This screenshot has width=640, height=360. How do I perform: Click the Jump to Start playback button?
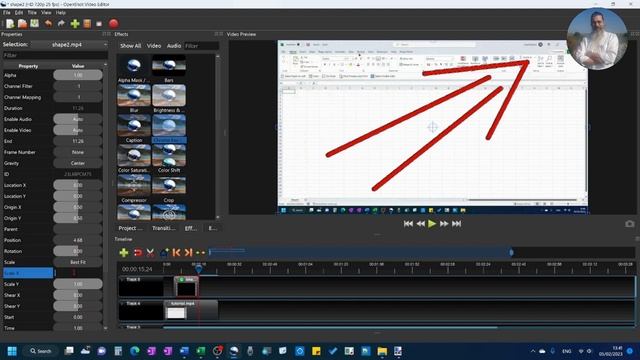tap(408, 224)
